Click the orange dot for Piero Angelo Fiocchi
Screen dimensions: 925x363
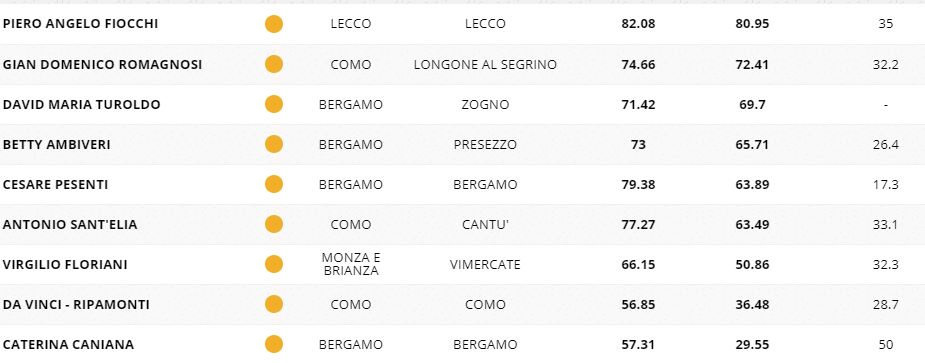click(274, 24)
